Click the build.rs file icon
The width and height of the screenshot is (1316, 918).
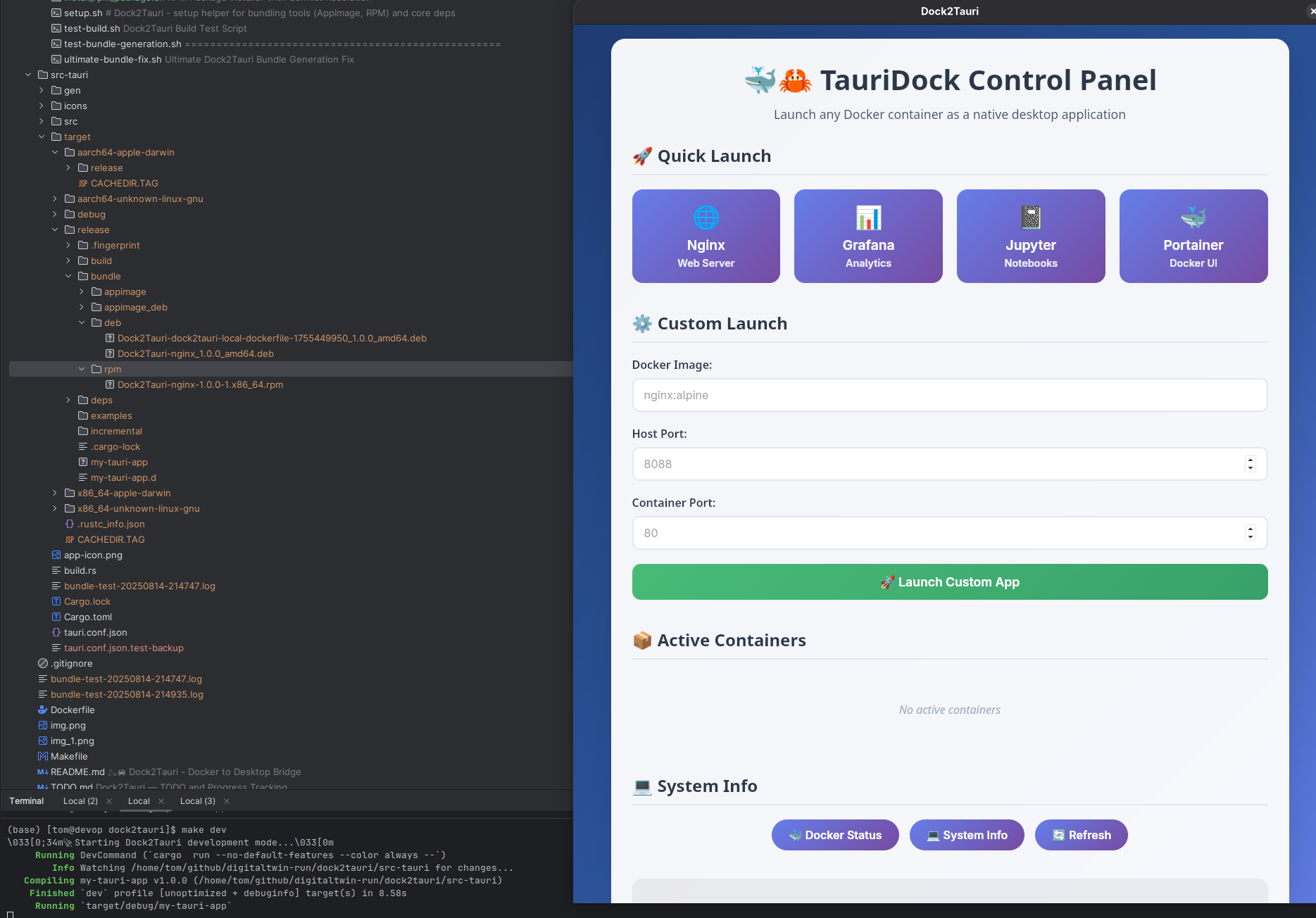56,570
